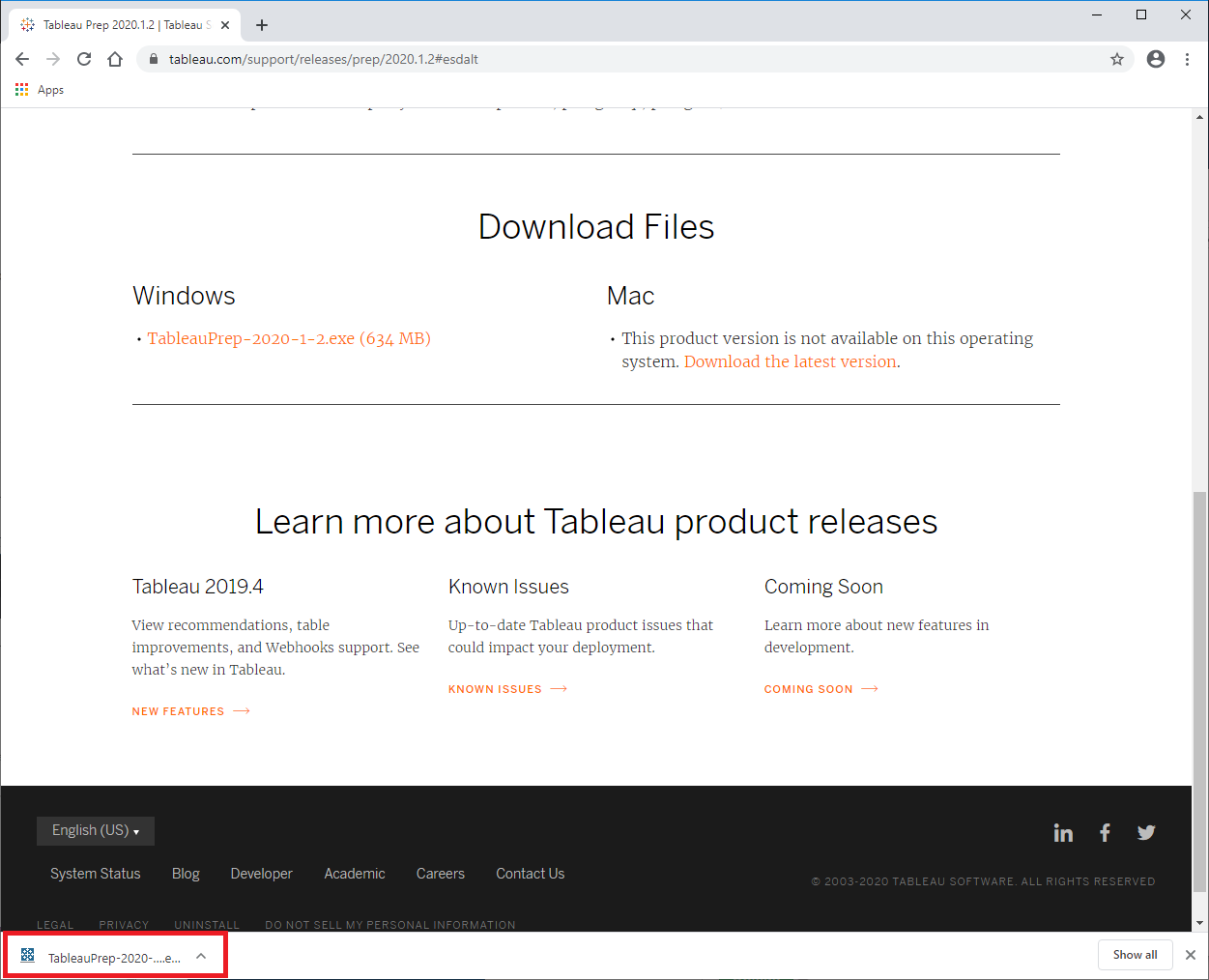Viewport: 1209px width, 980px height.
Task: Open the Academic footer link
Action: point(355,874)
